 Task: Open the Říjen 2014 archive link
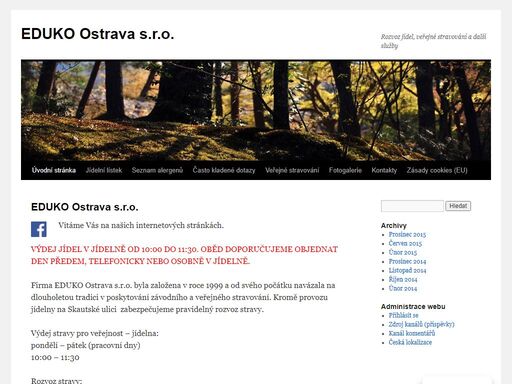[403, 280]
